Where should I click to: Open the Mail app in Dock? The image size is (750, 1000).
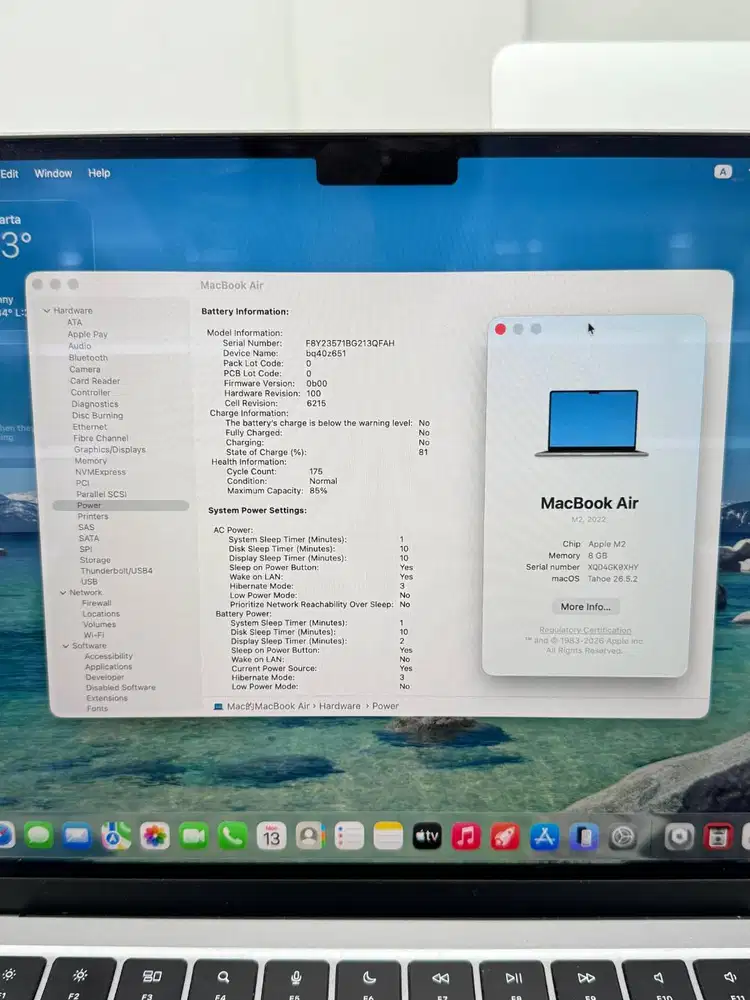[x=77, y=835]
